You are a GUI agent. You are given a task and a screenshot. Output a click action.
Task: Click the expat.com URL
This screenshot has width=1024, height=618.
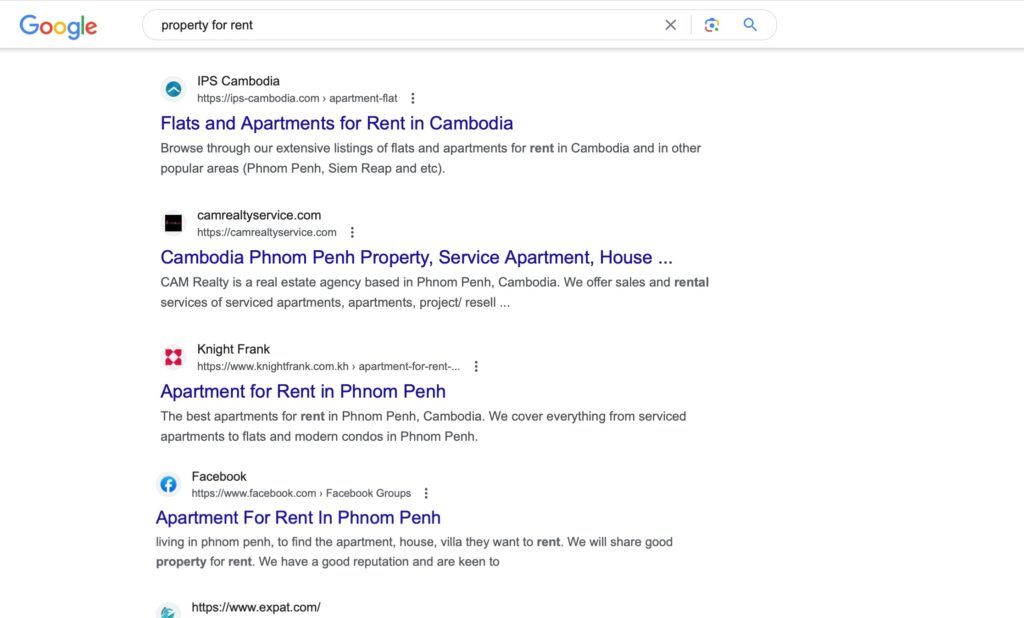coord(256,607)
